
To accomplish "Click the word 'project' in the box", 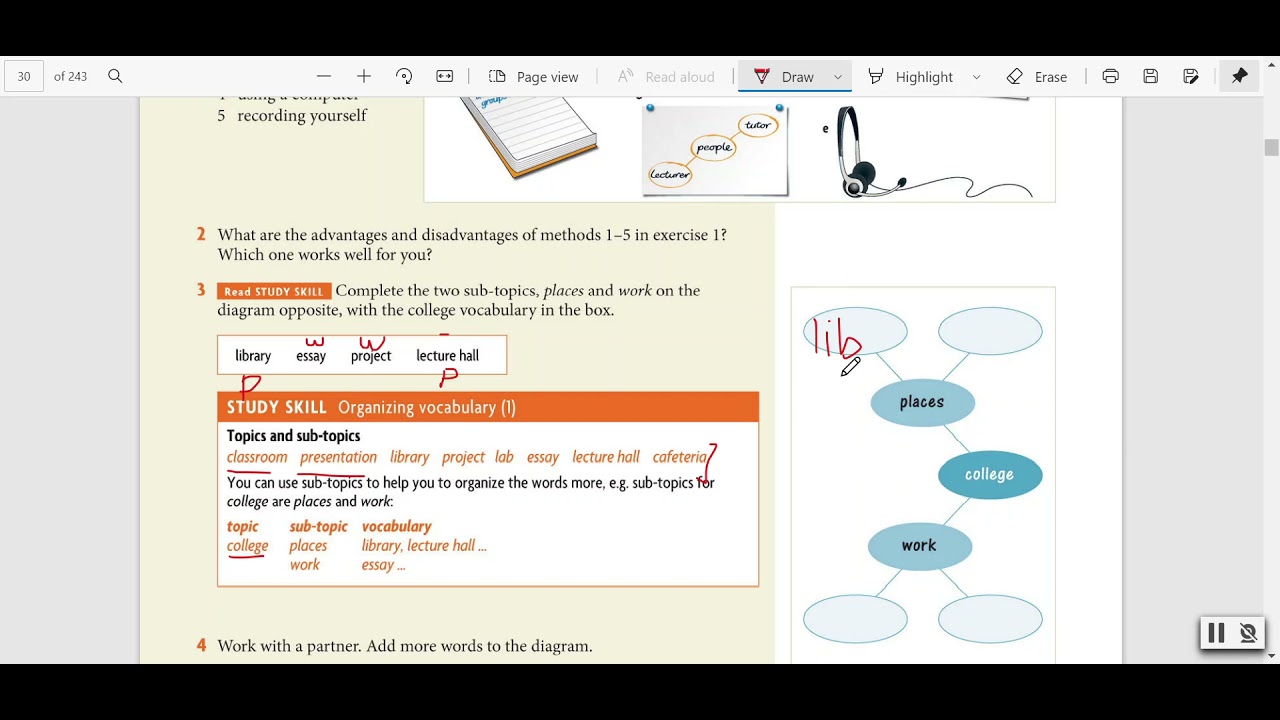I will coord(371,356).
